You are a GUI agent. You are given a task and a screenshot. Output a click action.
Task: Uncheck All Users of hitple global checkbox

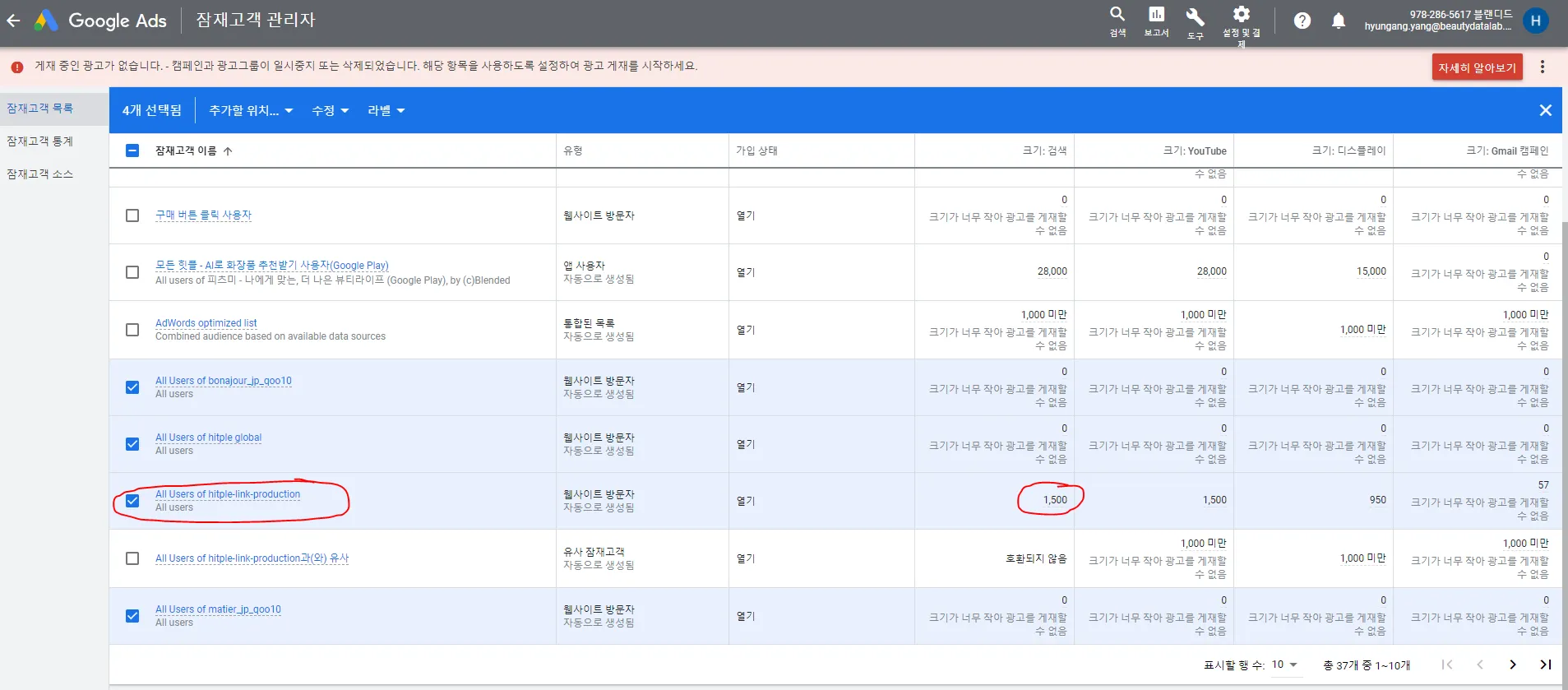[x=132, y=444]
